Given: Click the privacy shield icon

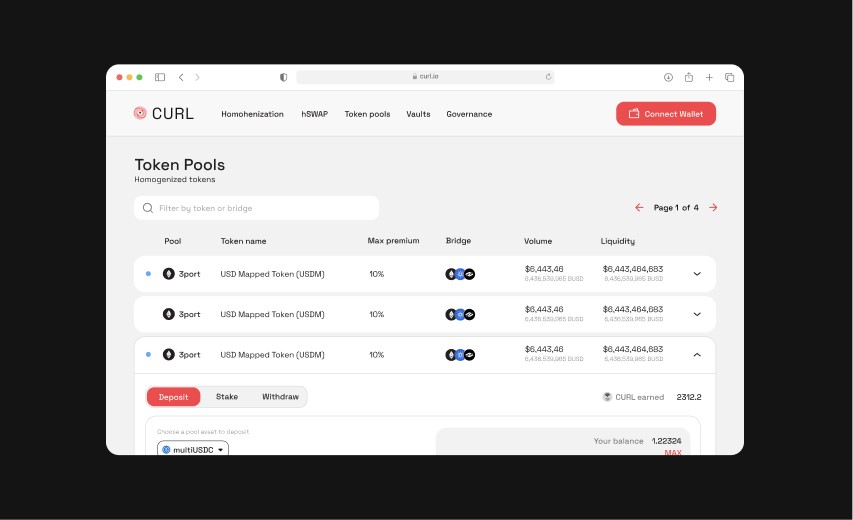Looking at the screenshot, I should pyautogui.click(x=283, y=77).
